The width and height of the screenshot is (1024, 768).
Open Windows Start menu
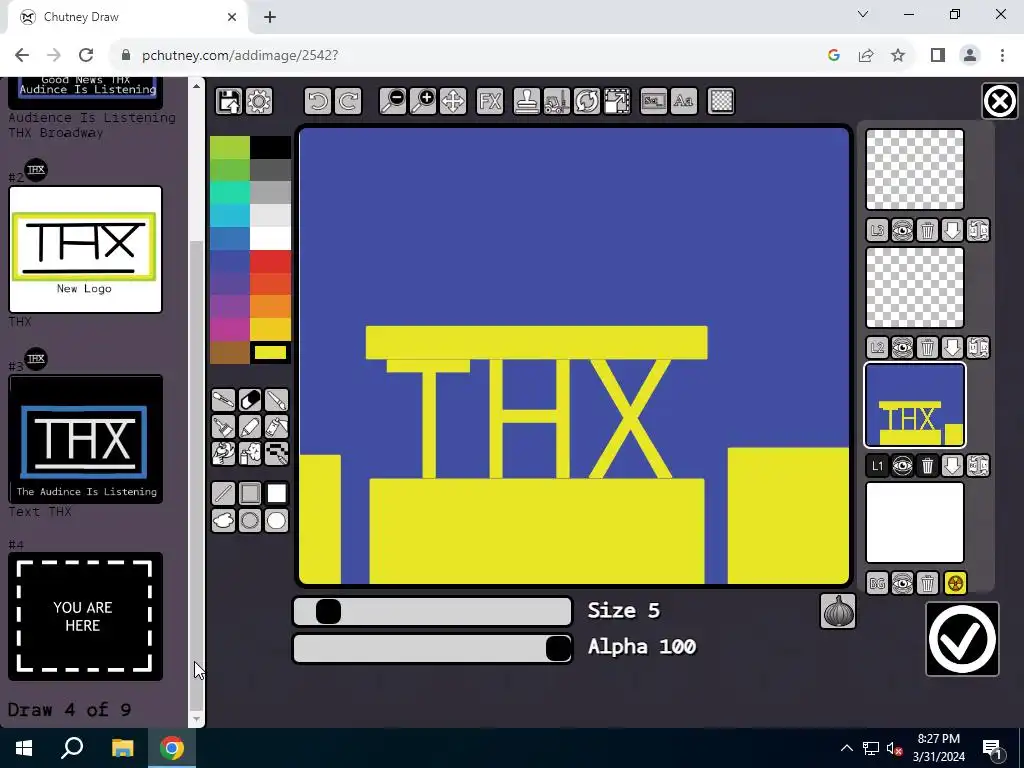point(24,748)
